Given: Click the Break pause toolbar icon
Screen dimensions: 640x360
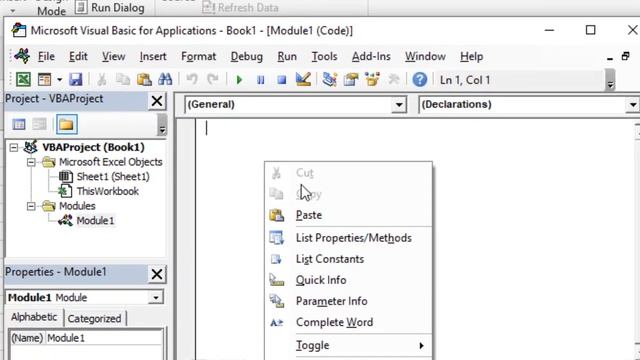Looking at the screenshot, I should (260, 80).
